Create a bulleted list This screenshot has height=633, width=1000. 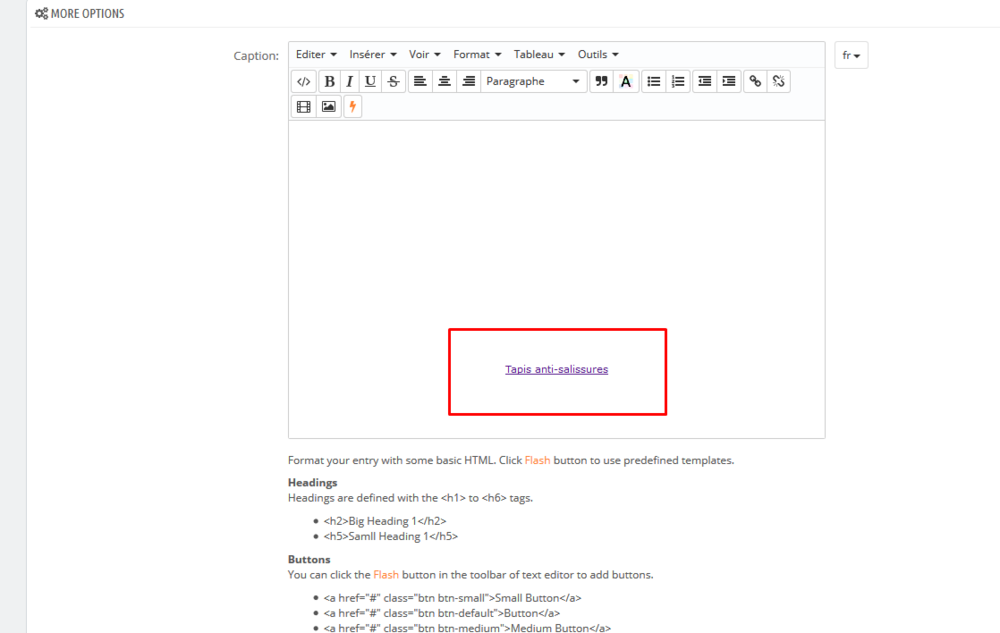[x=653, y=81]
